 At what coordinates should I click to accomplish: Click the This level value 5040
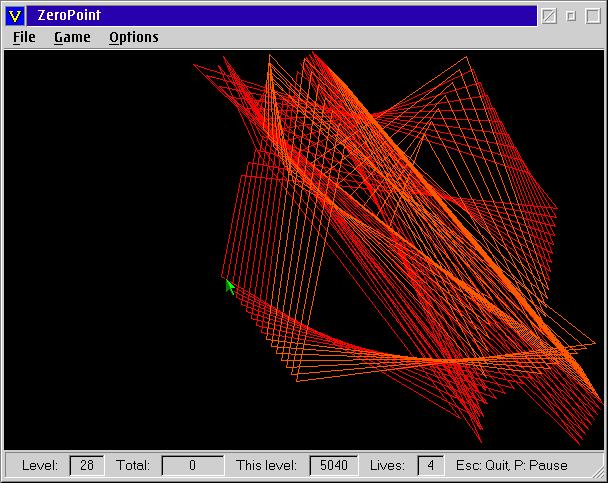point(333,465)
